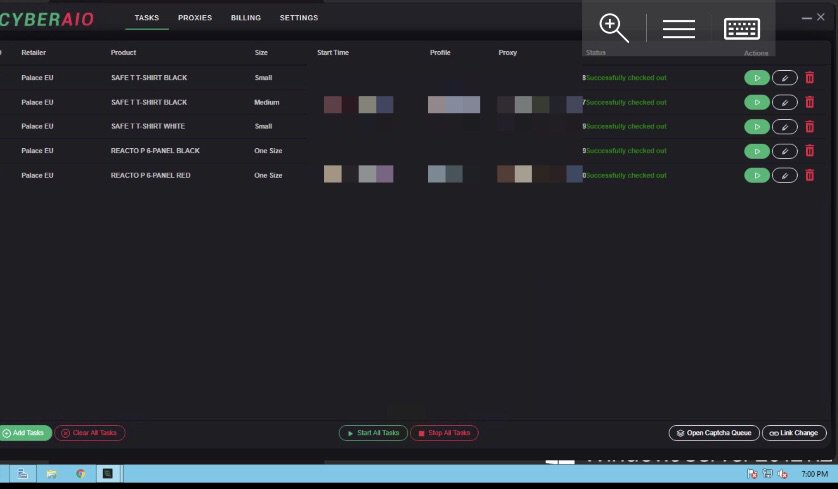Image resolution: width=838 pixels, height=489 pixels.
Task: Edit the SAFE T T-SHIRT BLACK Medium task
Action: tap(785, 103)
